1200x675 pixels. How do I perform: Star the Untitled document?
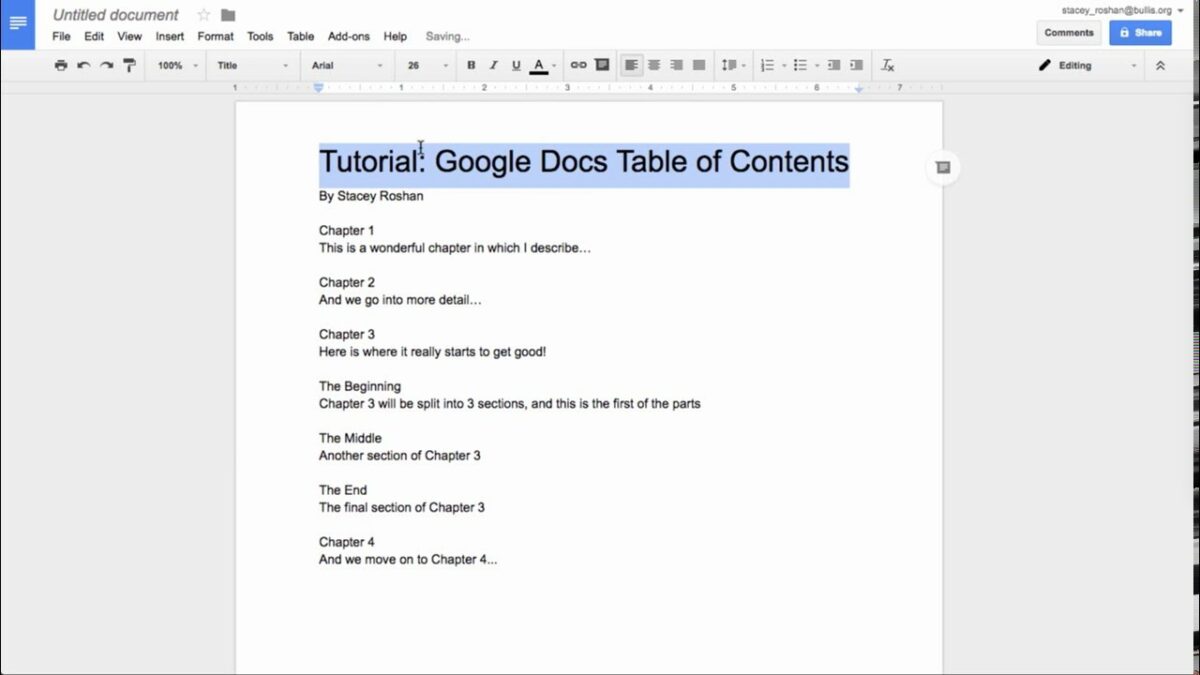click(204, 14)
